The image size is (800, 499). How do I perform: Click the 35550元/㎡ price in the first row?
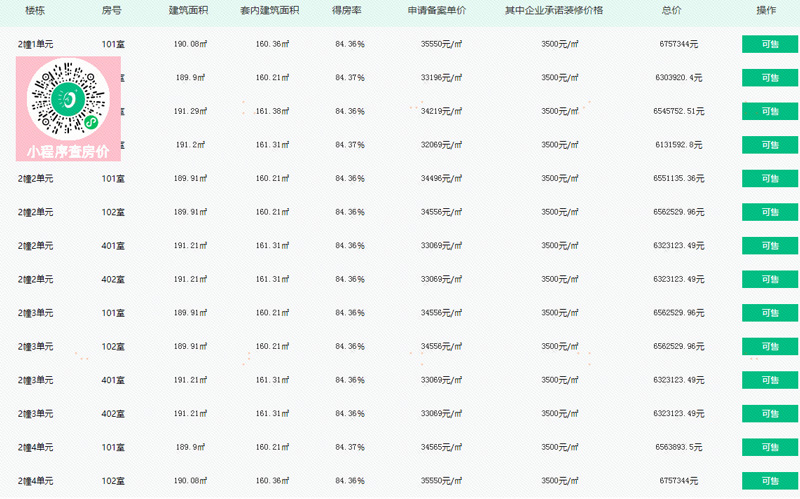(441, 44)
